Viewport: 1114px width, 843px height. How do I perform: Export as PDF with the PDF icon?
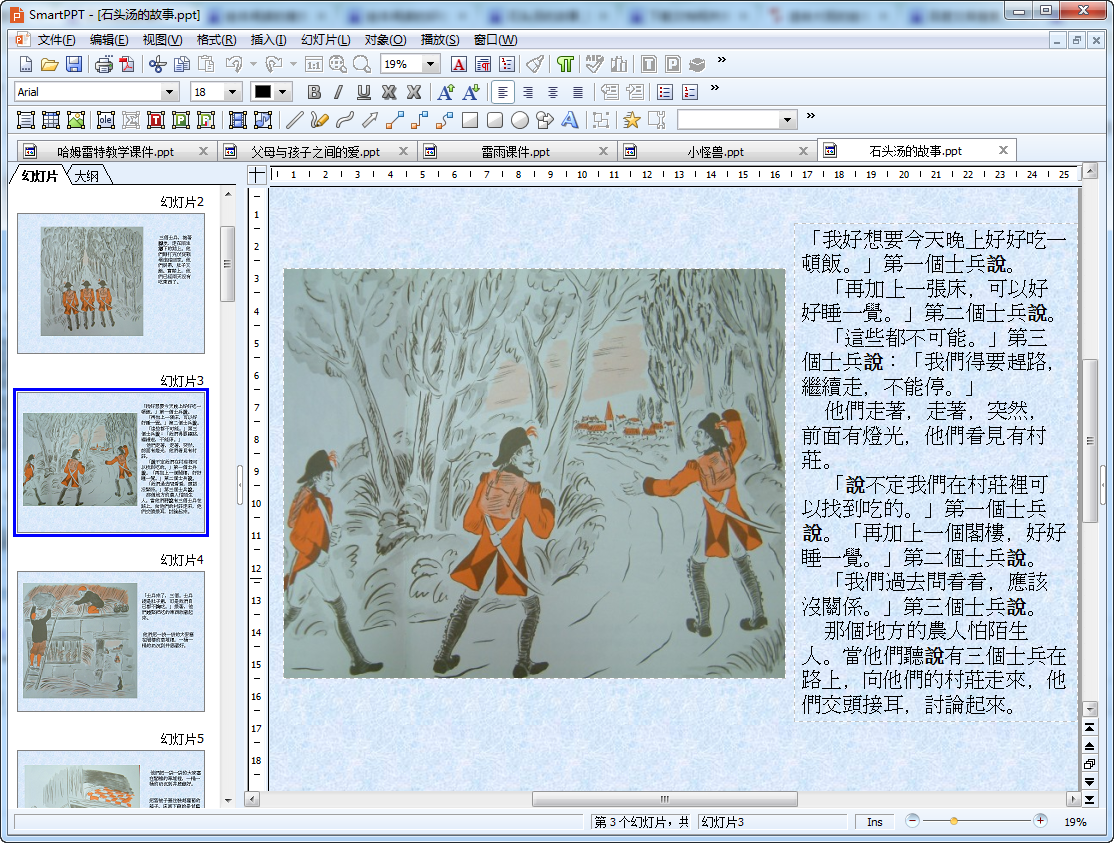tap(127, 65)
